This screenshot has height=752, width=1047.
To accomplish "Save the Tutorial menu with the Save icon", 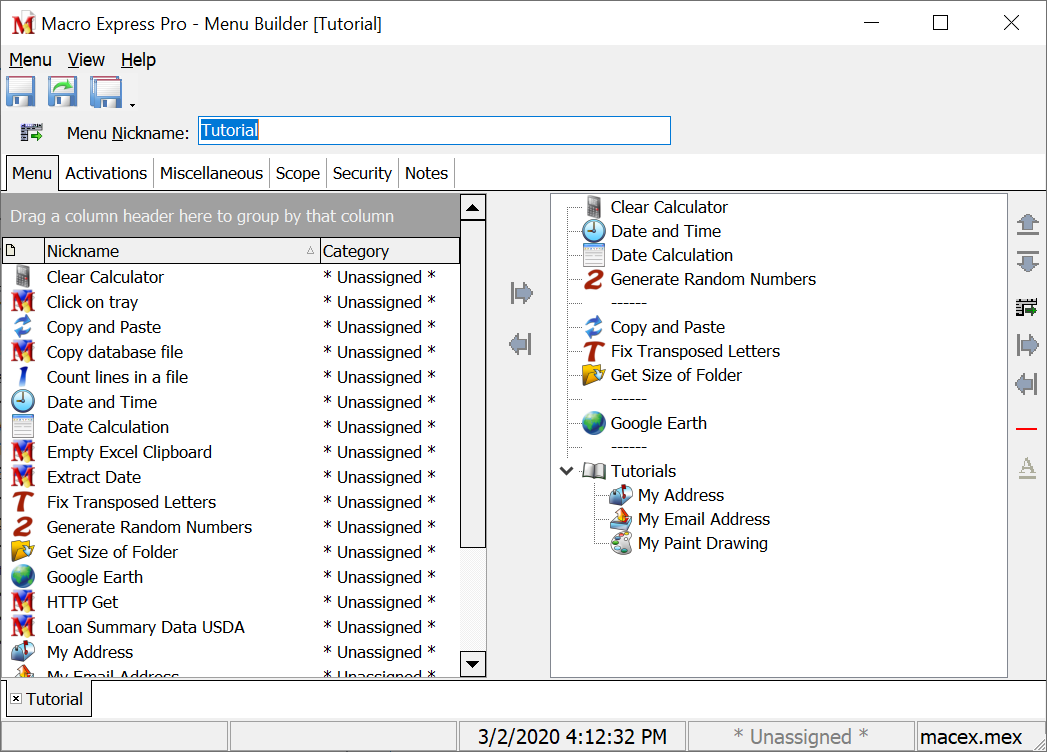I will pos(20,91).
